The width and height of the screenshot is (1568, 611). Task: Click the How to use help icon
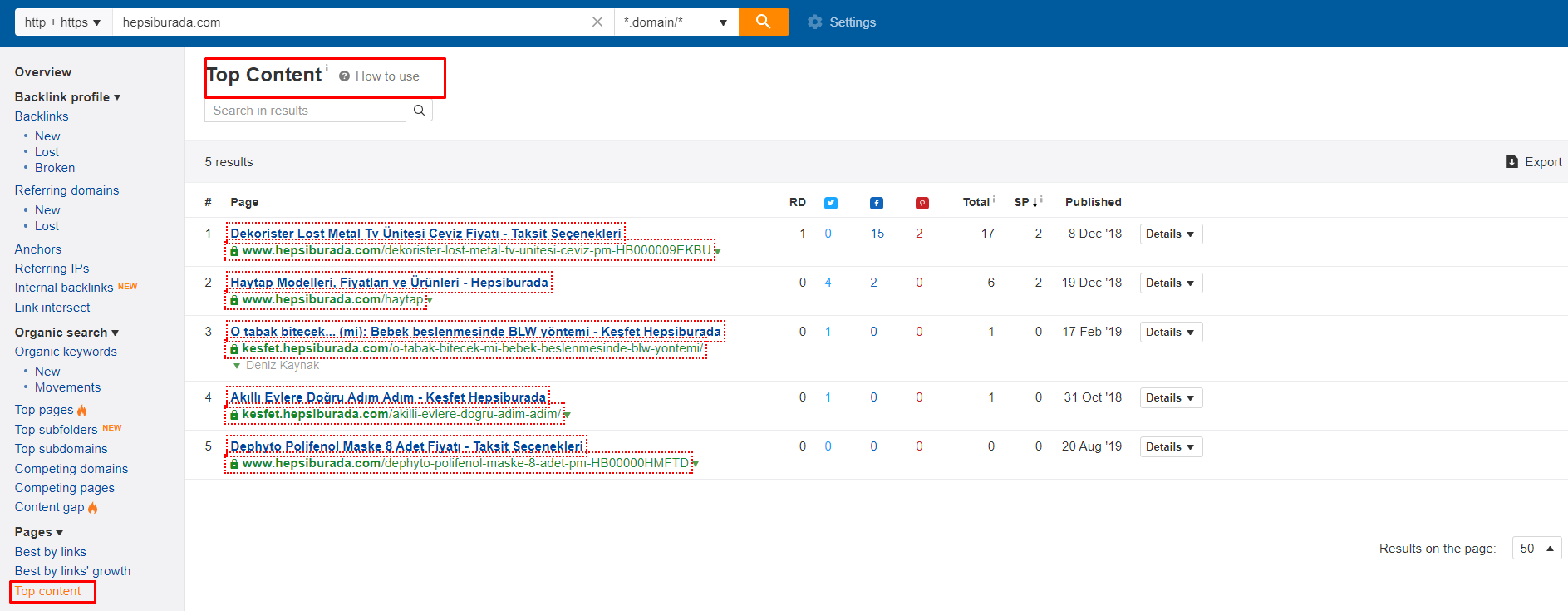point(344,76)
